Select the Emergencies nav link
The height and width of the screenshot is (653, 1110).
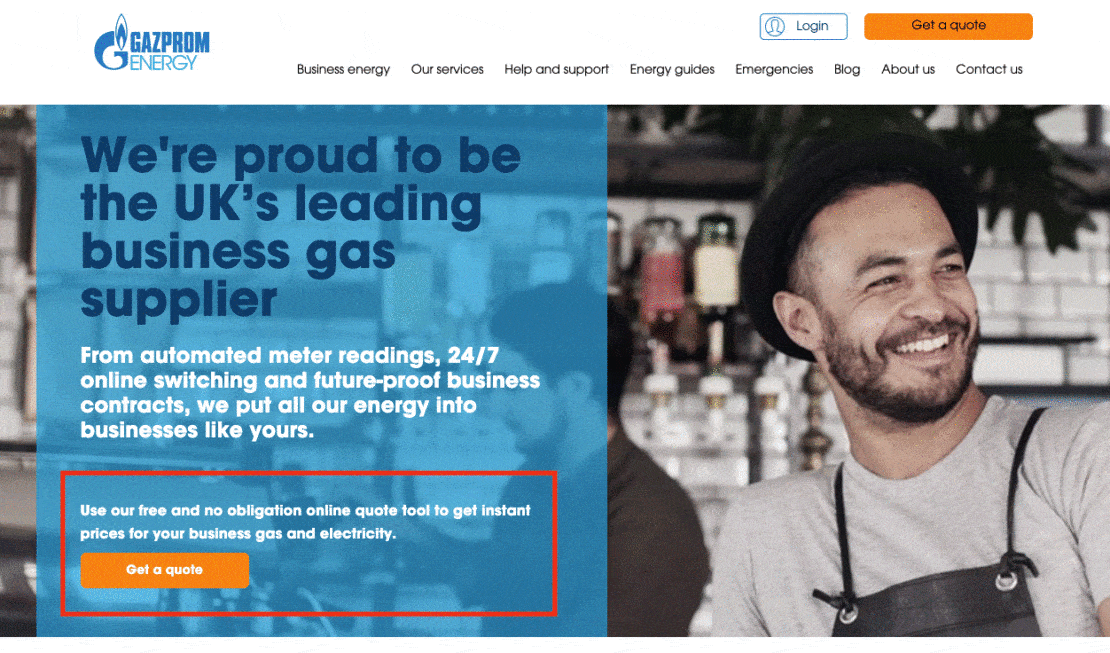pyautogui.click(x=774, y=69)
